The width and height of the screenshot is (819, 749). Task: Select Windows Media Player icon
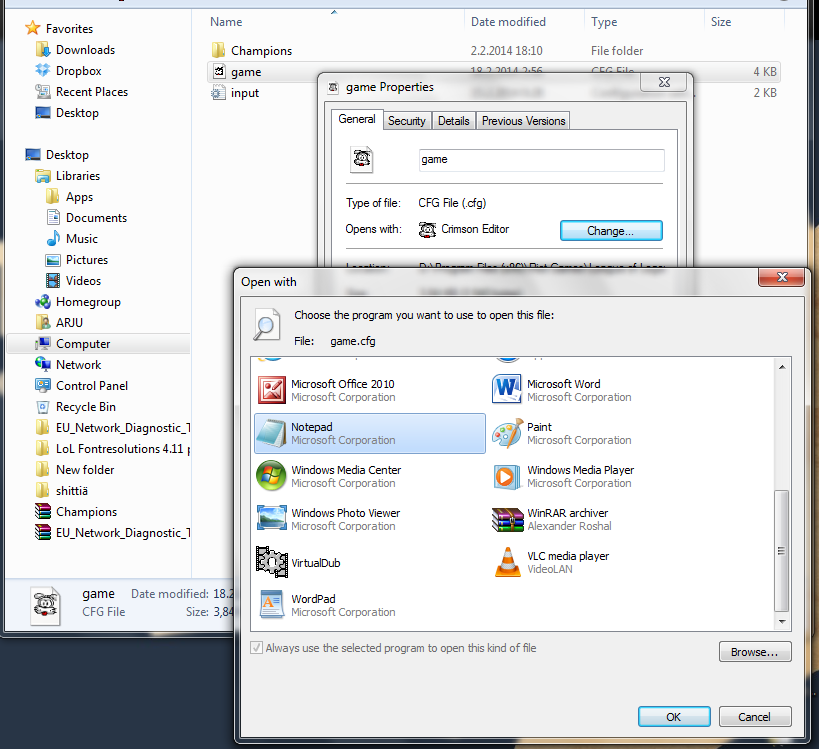(507, 476)
